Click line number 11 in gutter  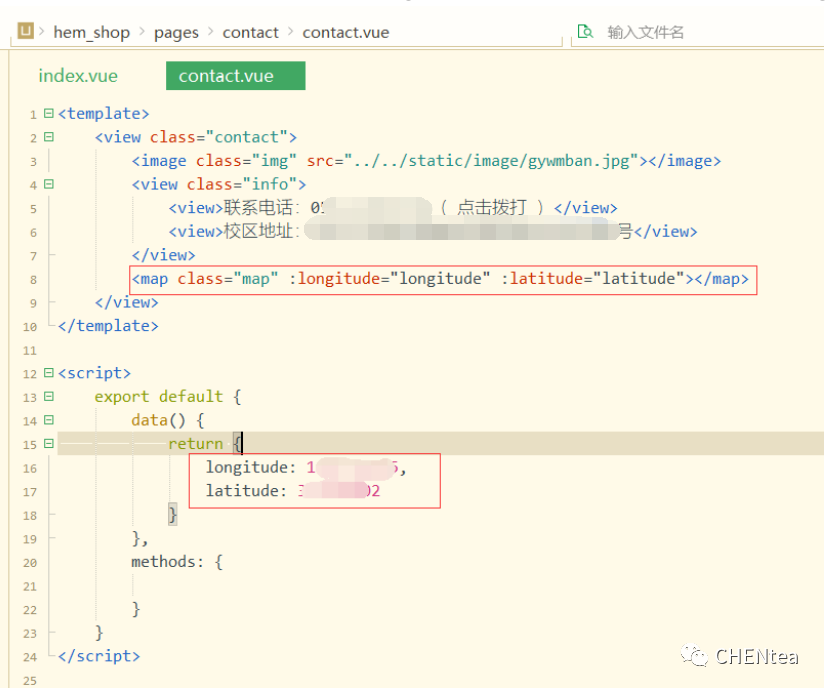pos(30,351)
